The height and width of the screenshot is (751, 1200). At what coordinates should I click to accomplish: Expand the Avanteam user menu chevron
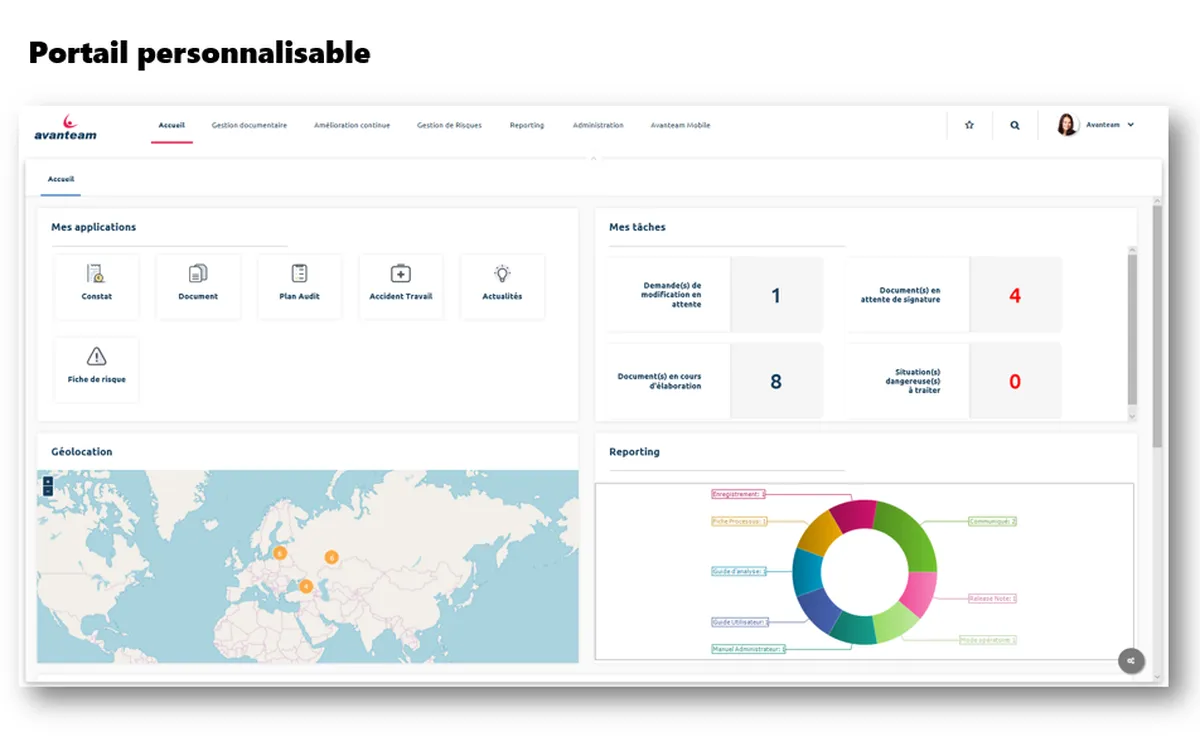[x=1131, y=125]
